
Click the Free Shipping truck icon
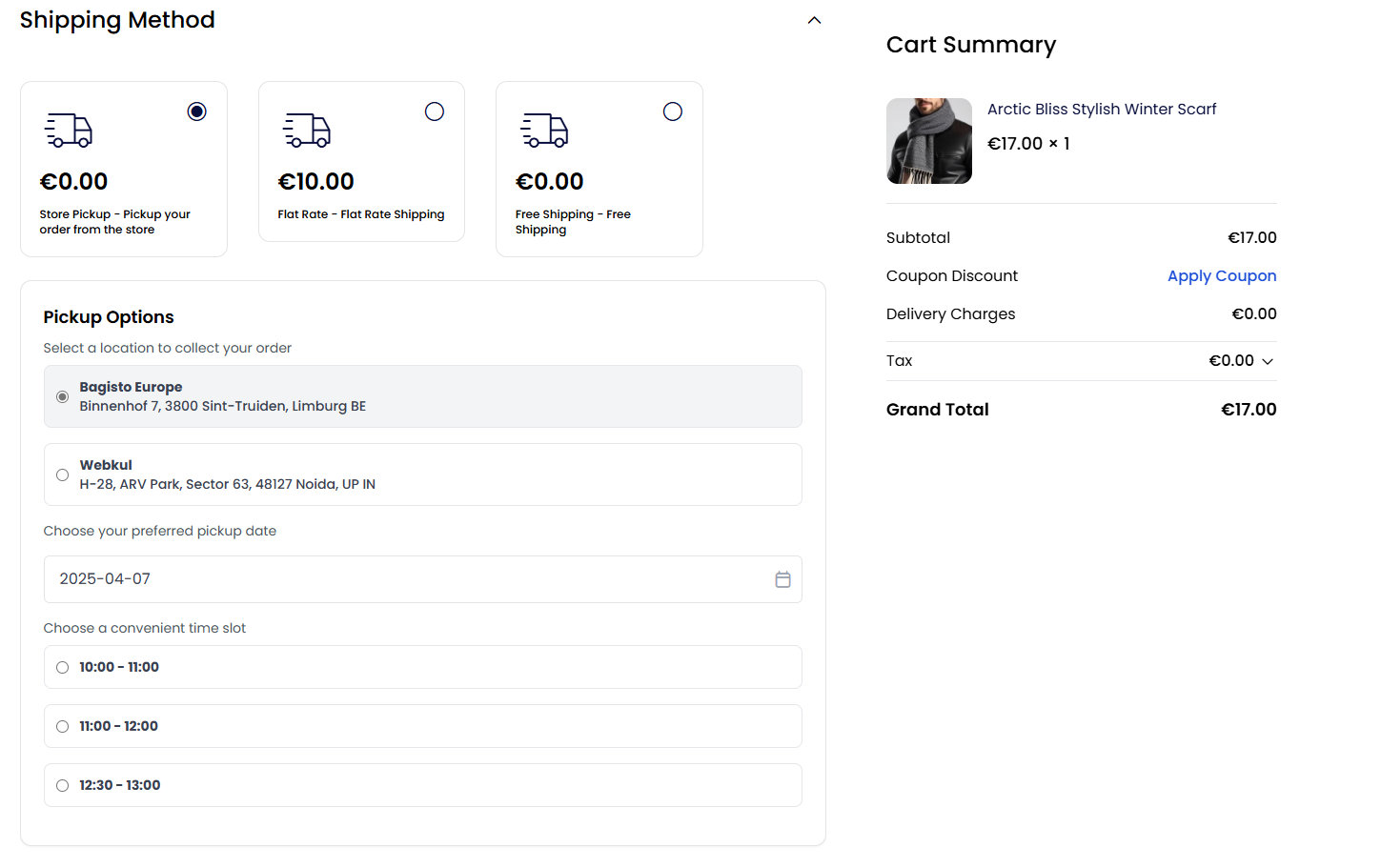[x=544, y=131]
